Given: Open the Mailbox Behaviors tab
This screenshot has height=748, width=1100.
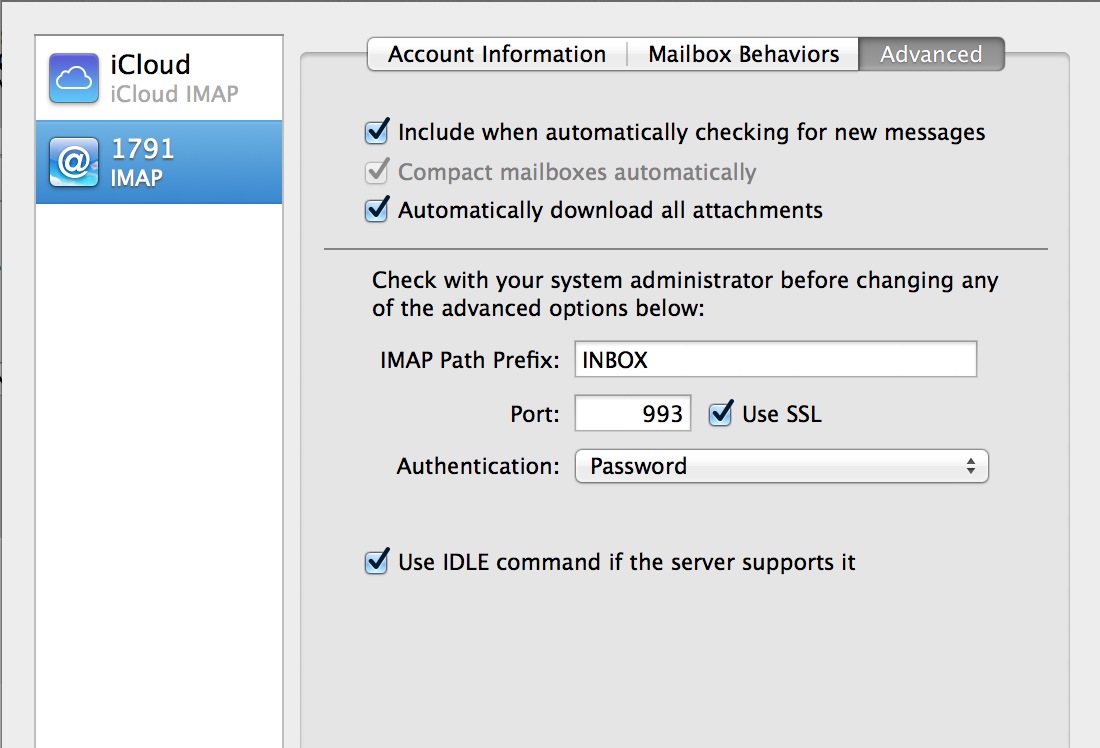Looking at the screenshot, I should [743, 54].
